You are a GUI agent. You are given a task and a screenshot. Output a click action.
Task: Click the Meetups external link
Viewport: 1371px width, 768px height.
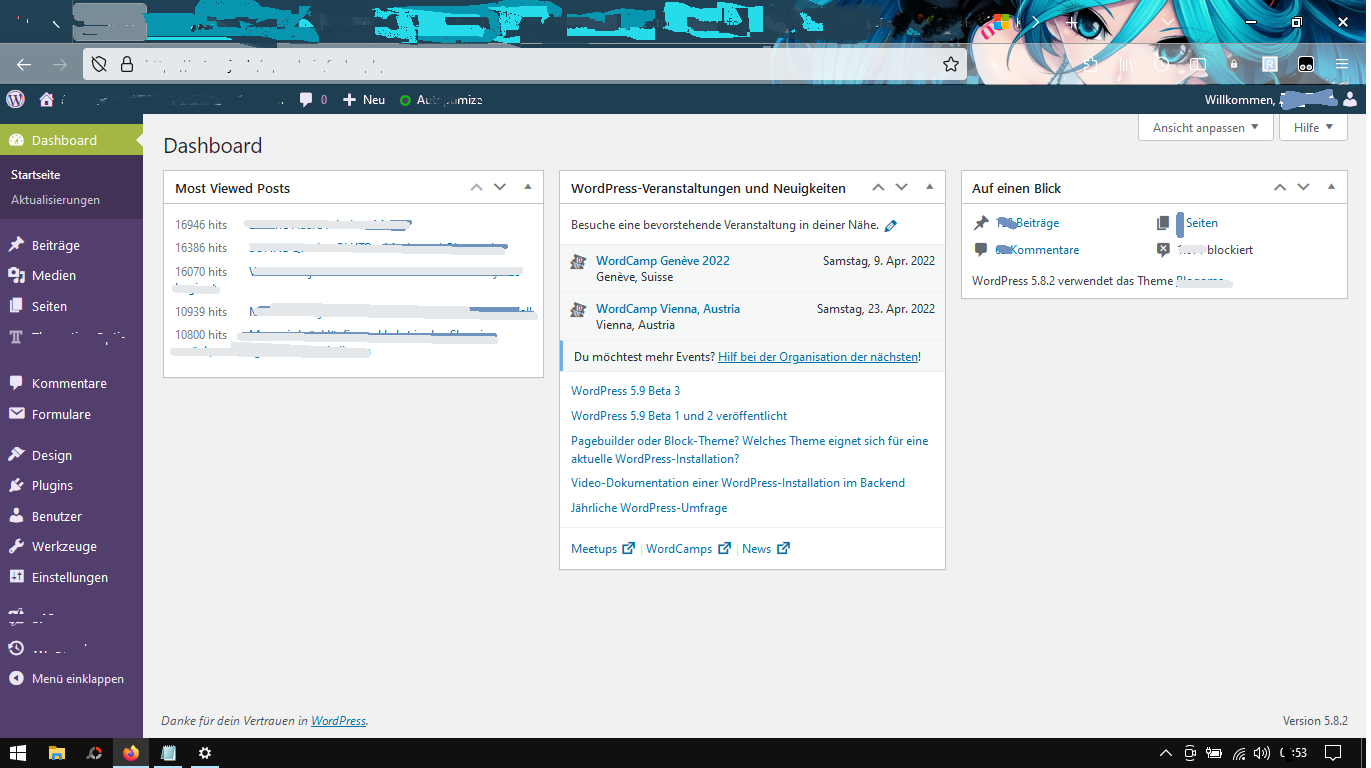point(603,549)
